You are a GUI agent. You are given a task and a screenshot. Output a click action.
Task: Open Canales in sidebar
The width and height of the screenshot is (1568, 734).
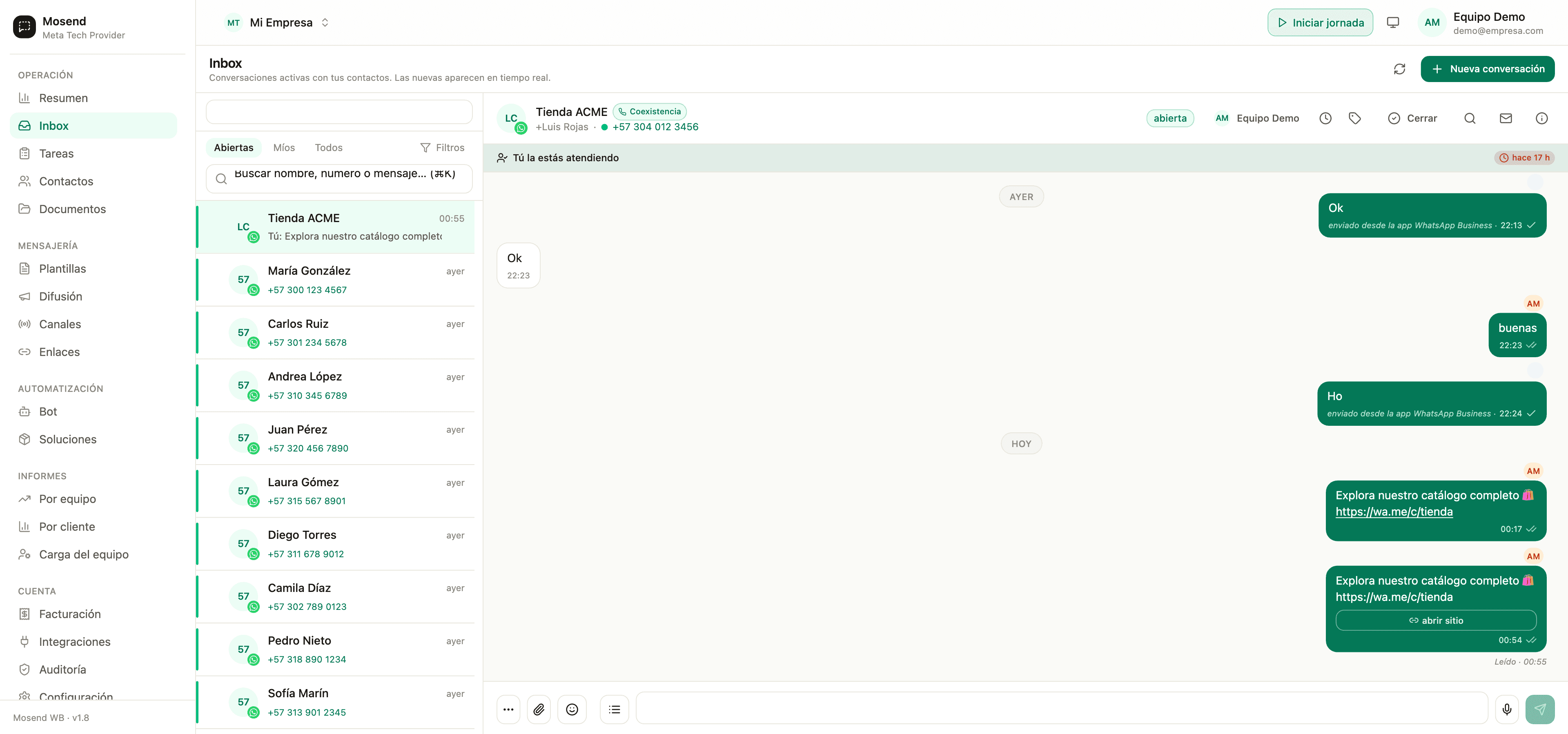click(x=93, y=324)
